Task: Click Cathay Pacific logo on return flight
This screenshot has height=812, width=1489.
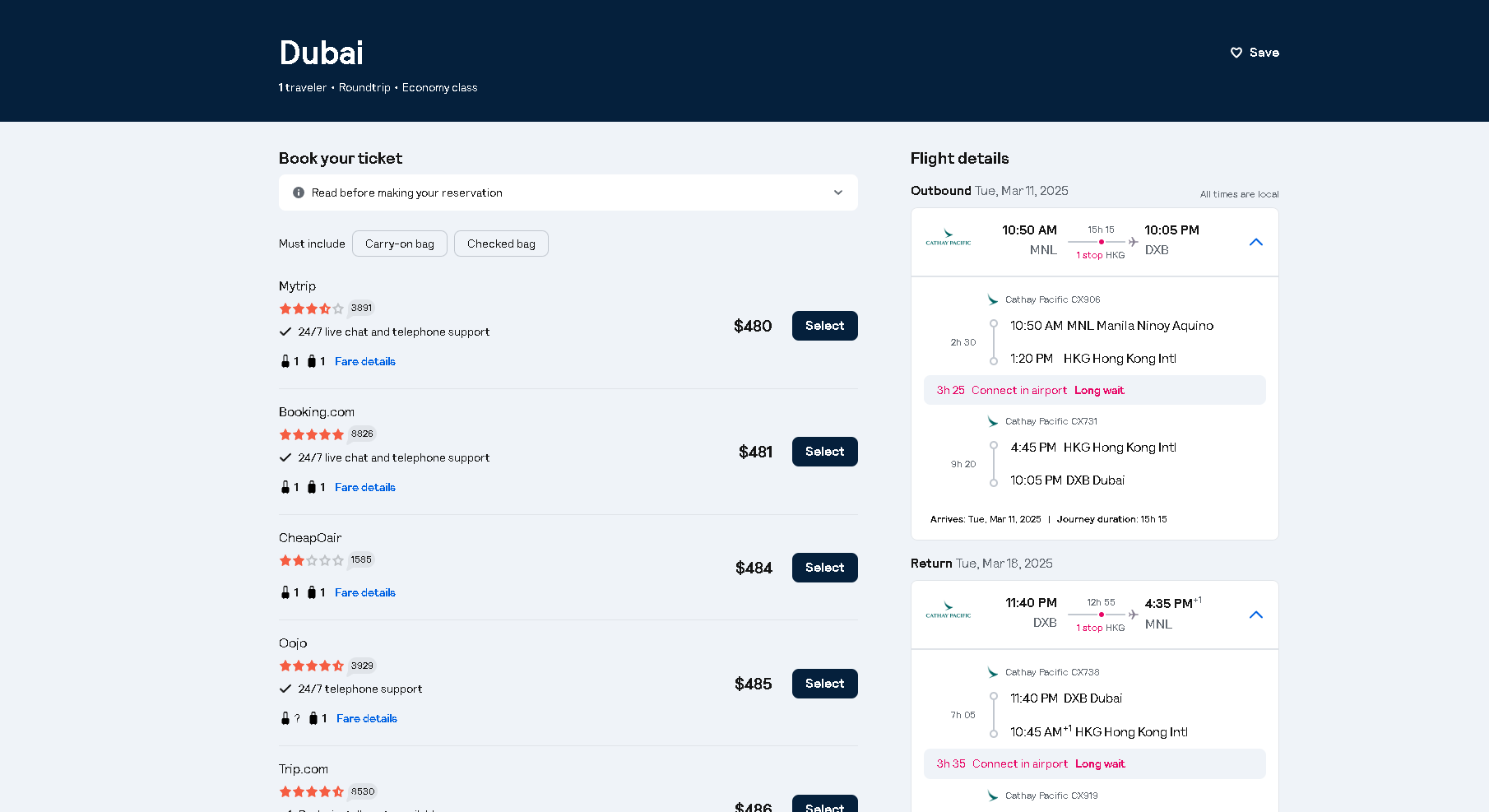Action: coord(949,611)
